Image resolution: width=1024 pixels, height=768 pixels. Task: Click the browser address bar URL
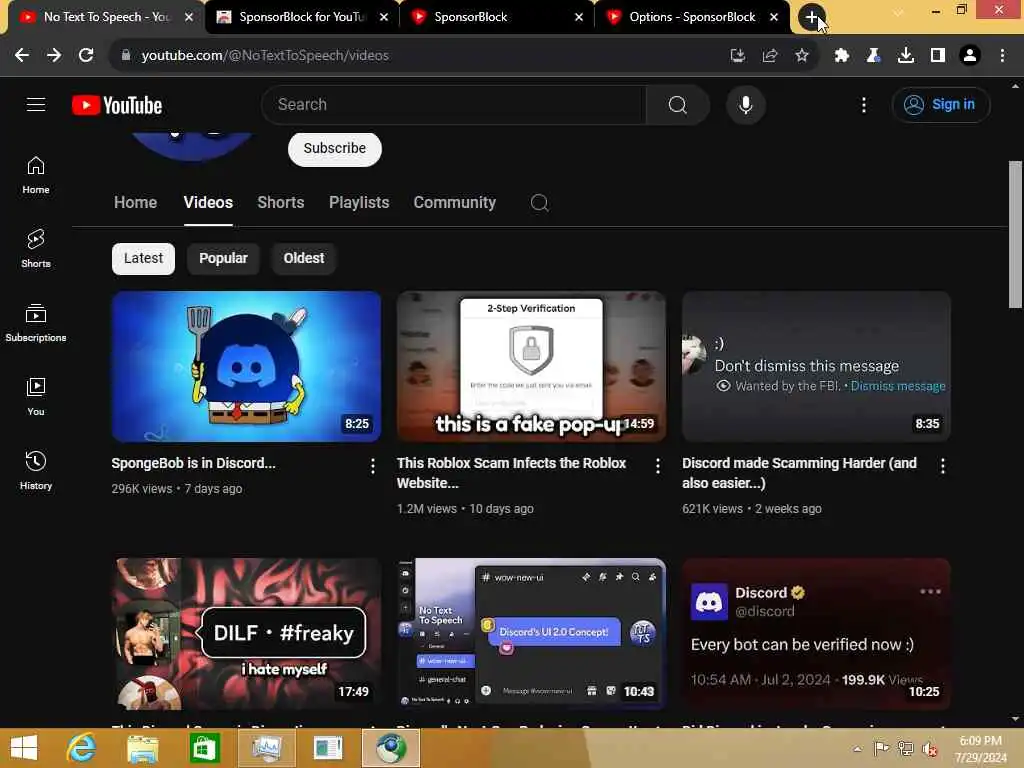pyautogui.click(x=265, y=56)
